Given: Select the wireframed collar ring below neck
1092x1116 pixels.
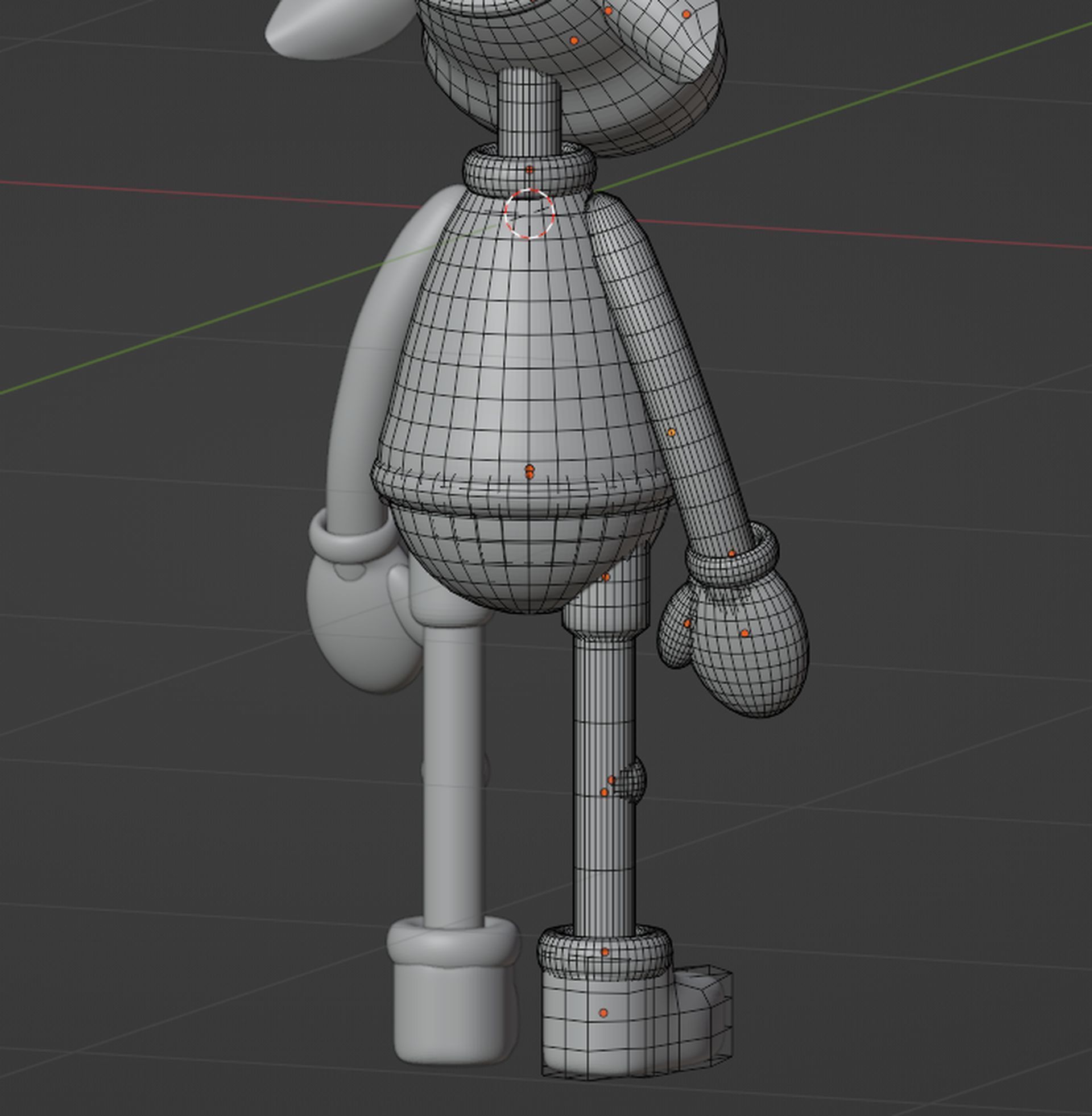Looking at the screenshot, I should (x=530, y=170).
